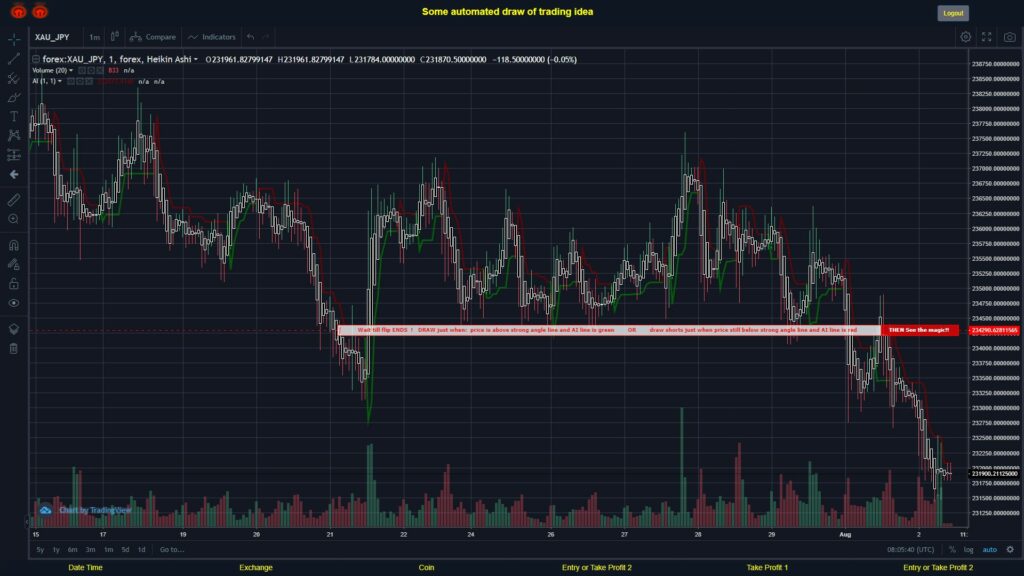Set chart range to 6m
The width and height of the screenshot is (1024, 576).
click(x=72, y=550)
